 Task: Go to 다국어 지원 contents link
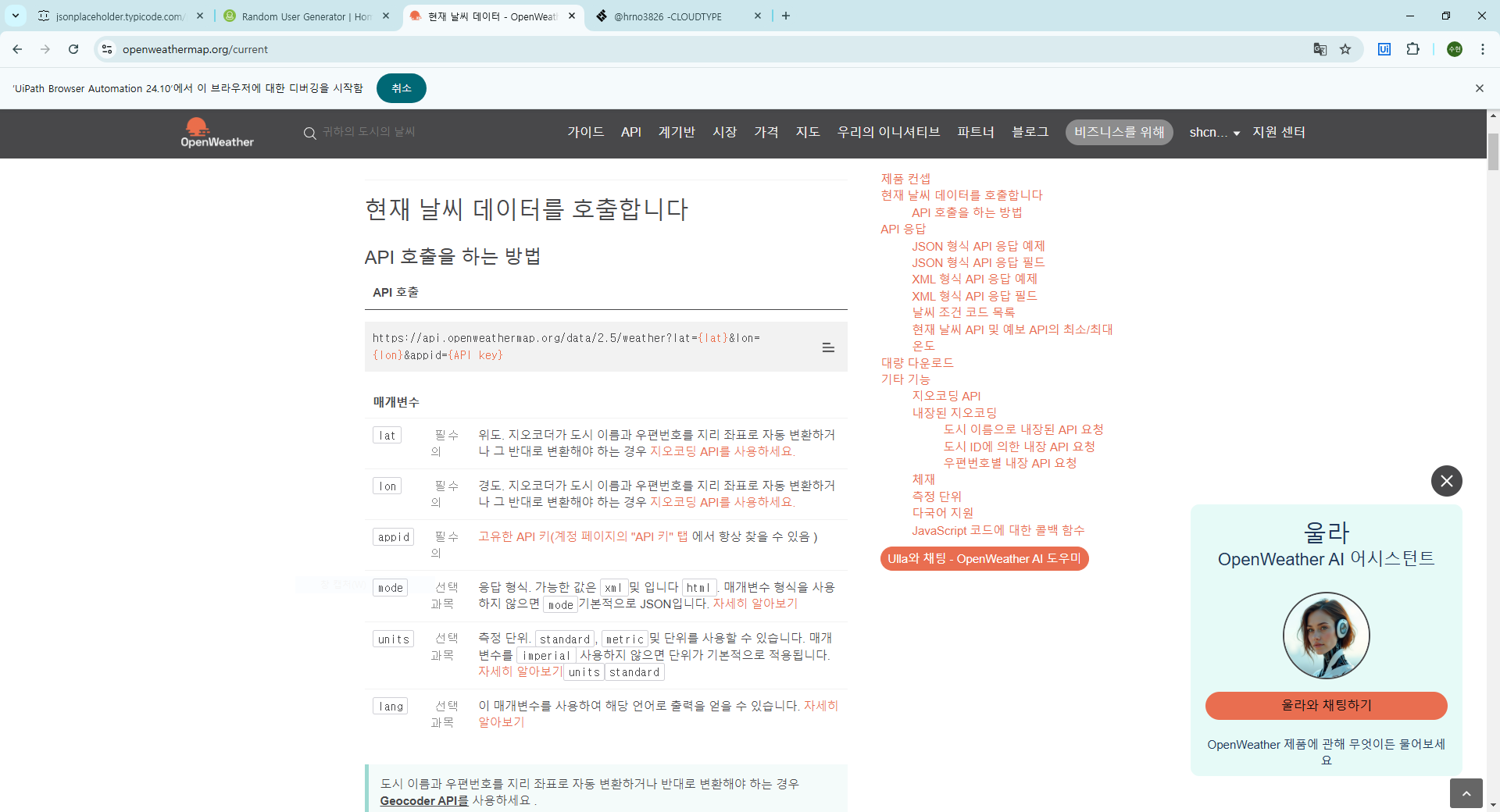click(x=943, y=513)
